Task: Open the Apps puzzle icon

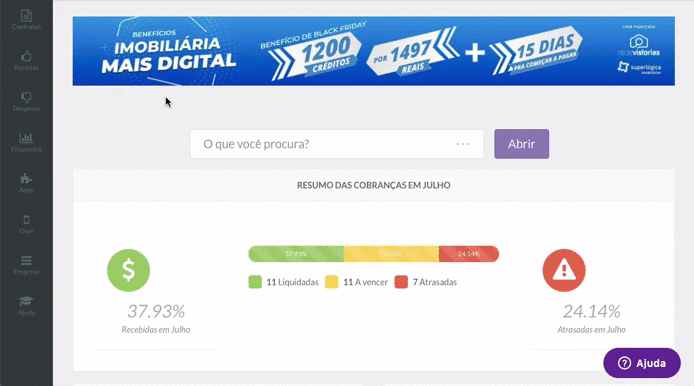Action: tap(26, 178)
